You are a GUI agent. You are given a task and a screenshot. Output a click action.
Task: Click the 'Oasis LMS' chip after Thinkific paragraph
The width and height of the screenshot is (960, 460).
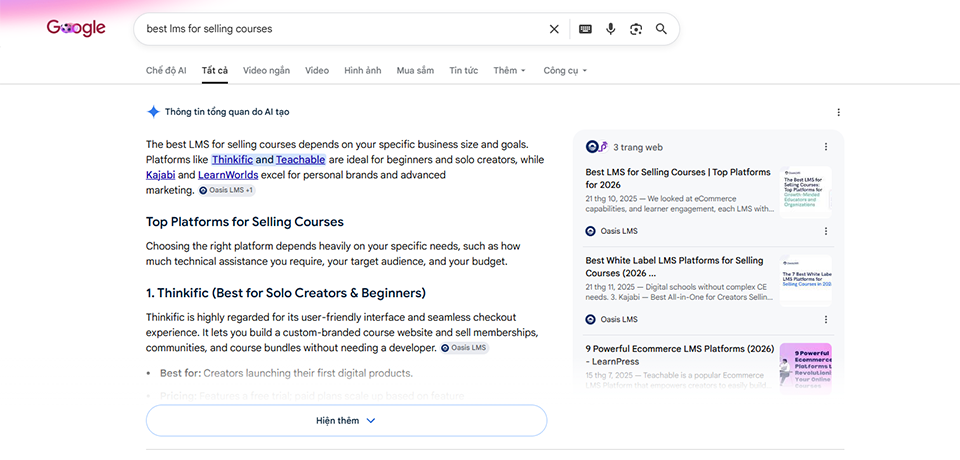coord(465,348)
